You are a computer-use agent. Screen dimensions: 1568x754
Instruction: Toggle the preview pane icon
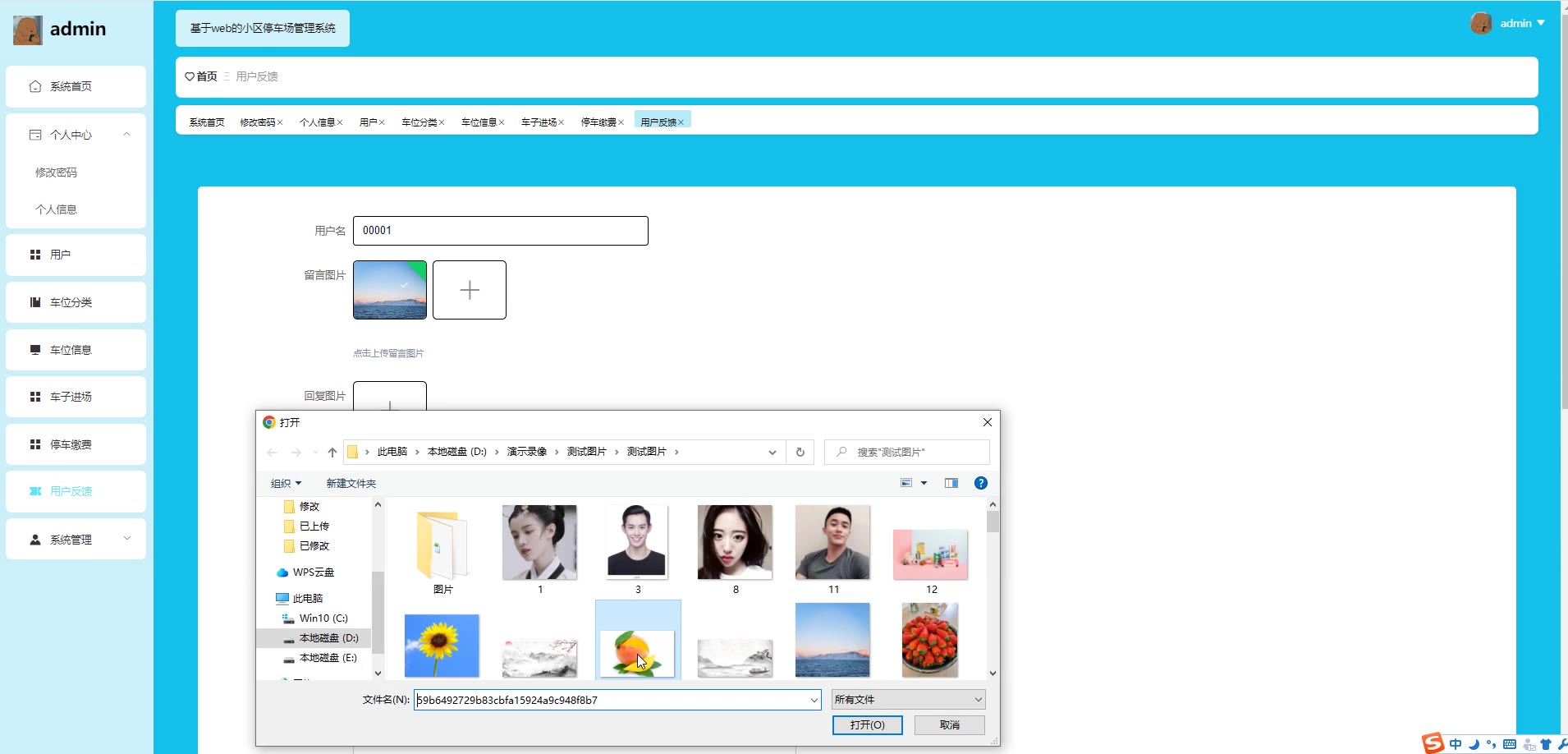tap(951, 483)
